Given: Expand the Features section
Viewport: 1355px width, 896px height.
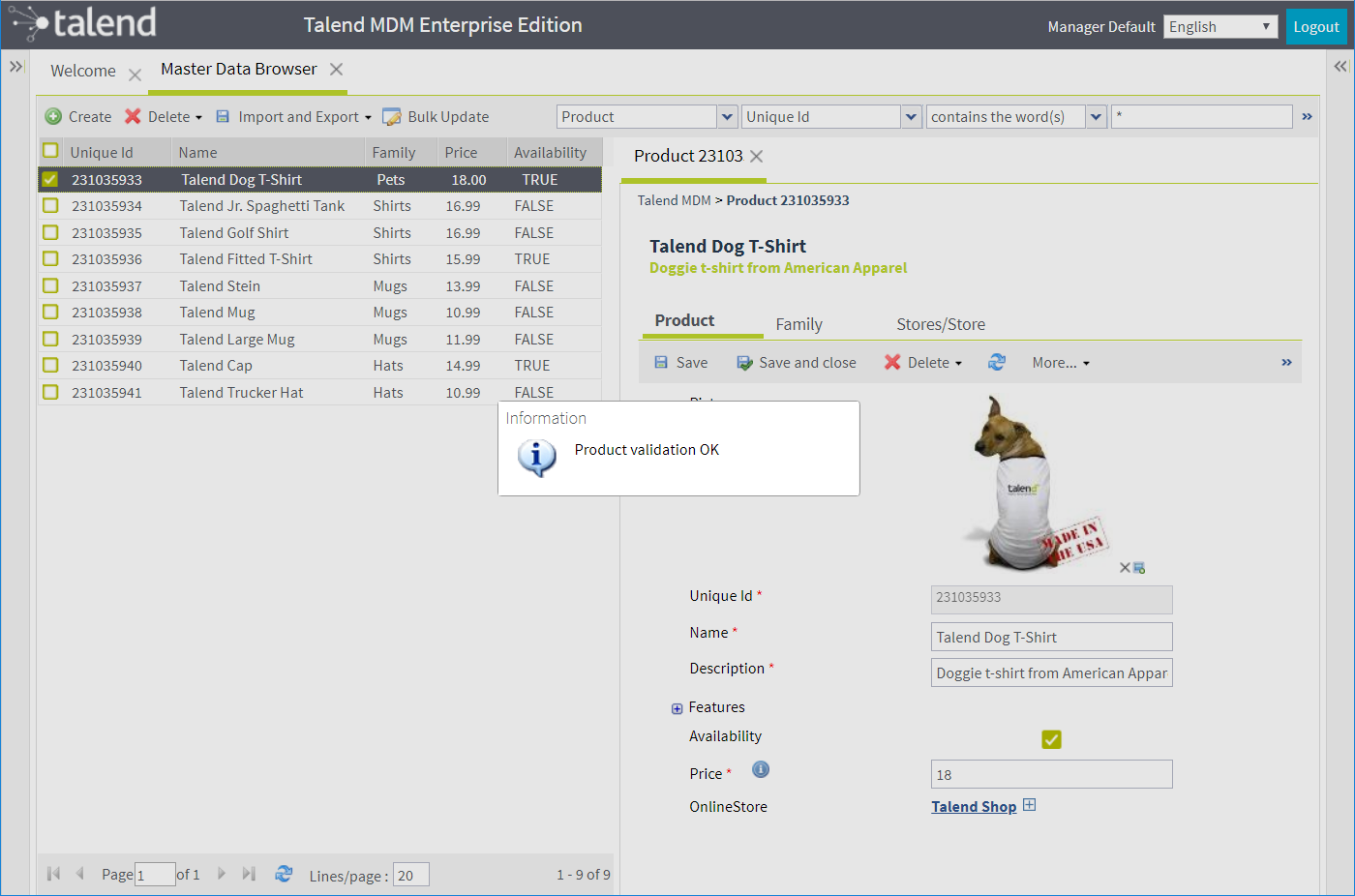Looking at the screenshot, I should [677, 708].
